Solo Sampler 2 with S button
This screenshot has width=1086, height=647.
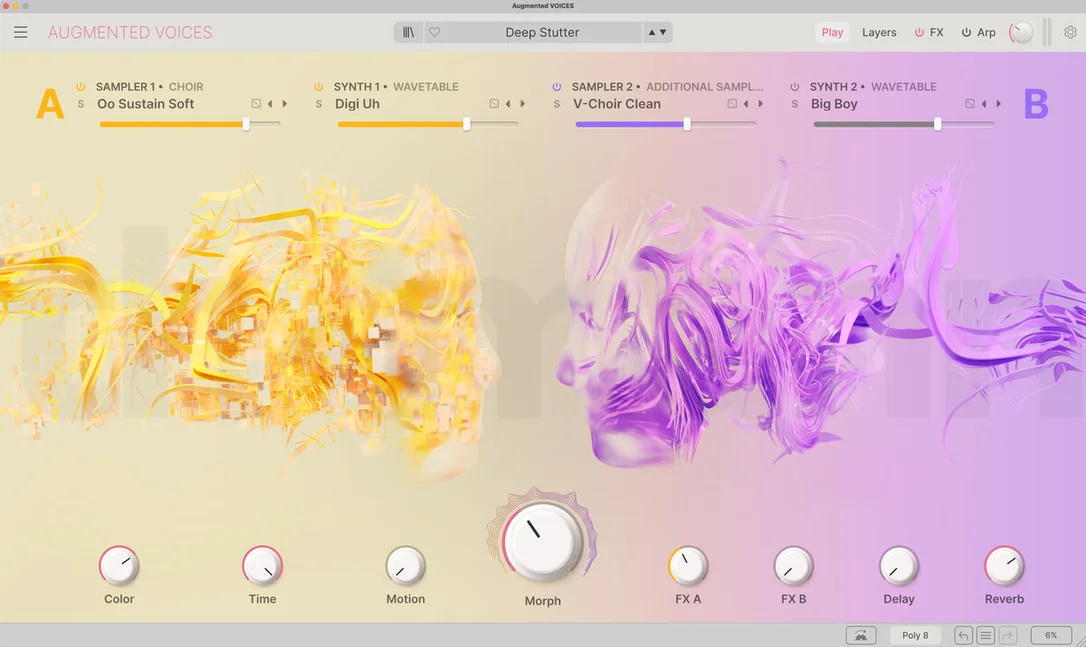tap(557, 104)
